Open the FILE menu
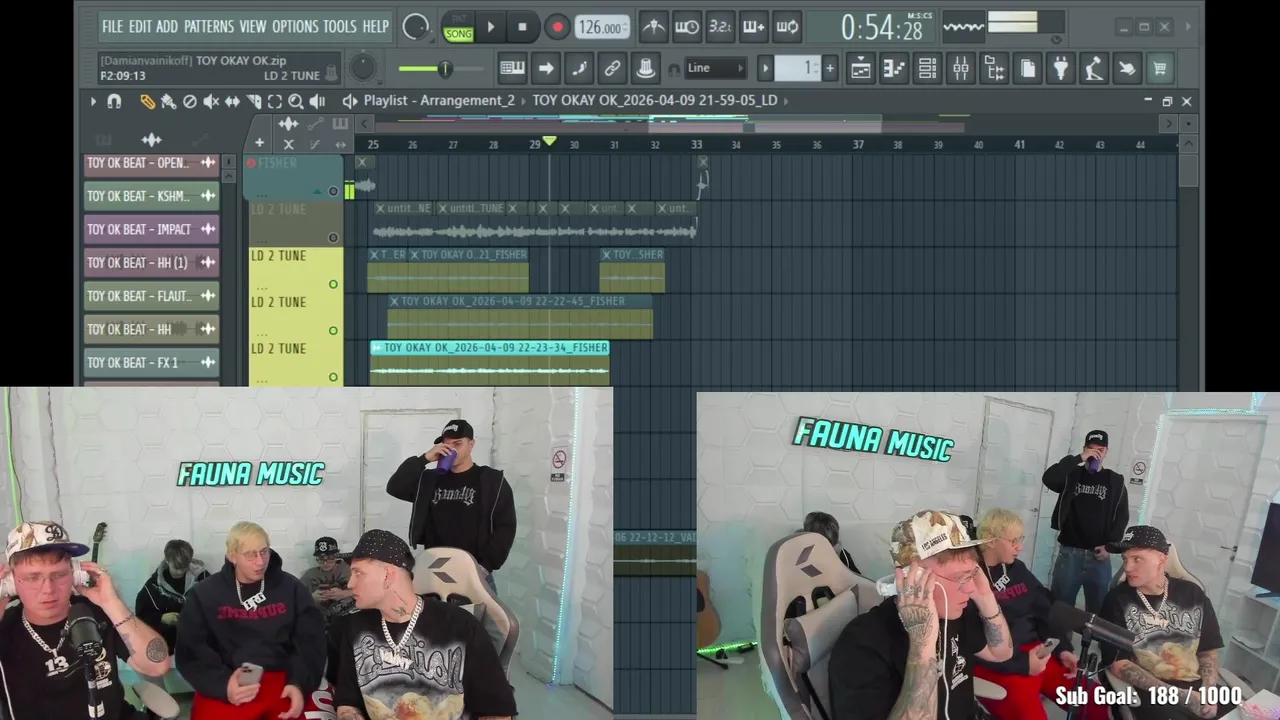 [113, 26]
